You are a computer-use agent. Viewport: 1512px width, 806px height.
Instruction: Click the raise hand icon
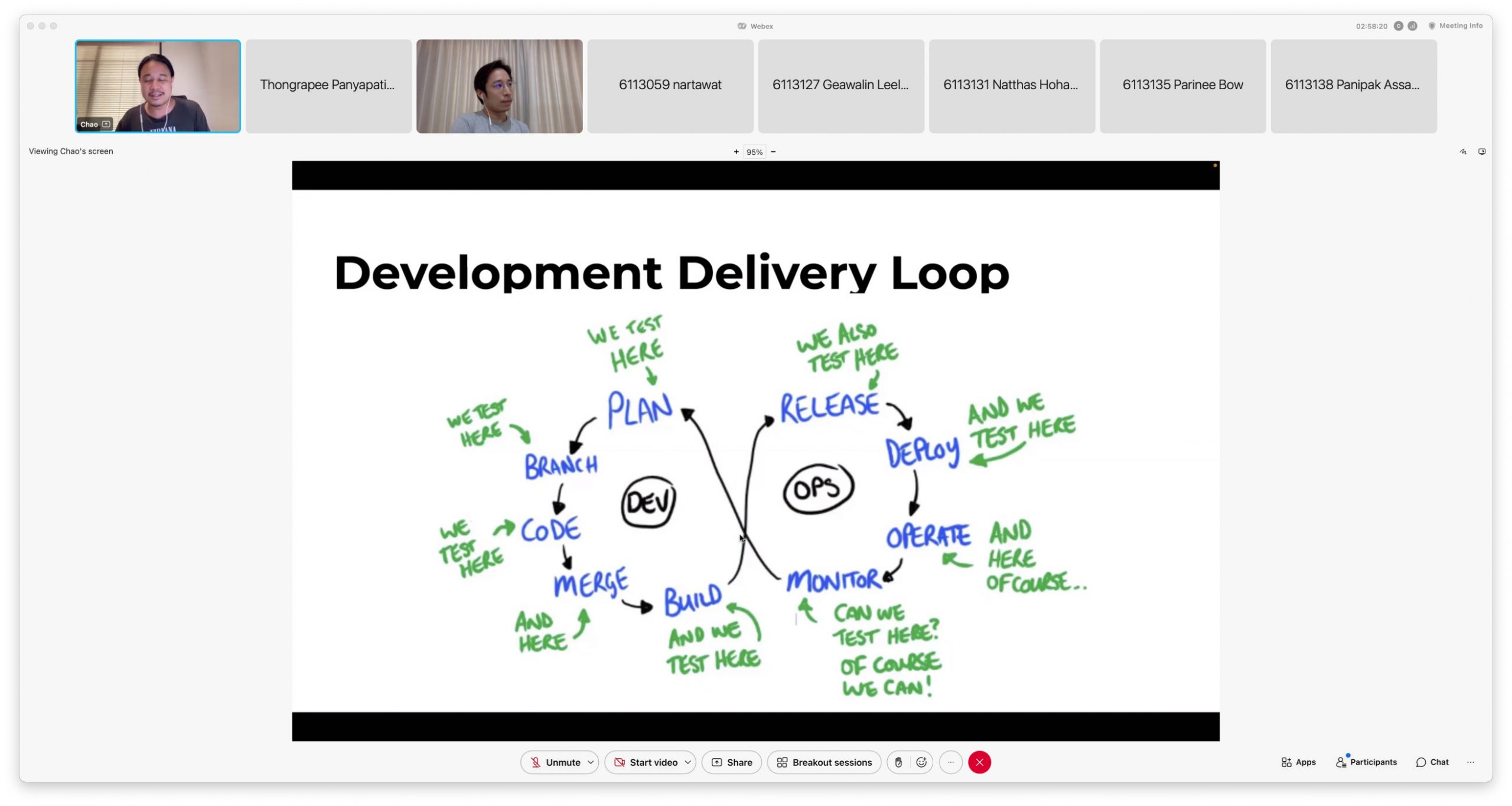click(x=898, y=762)
